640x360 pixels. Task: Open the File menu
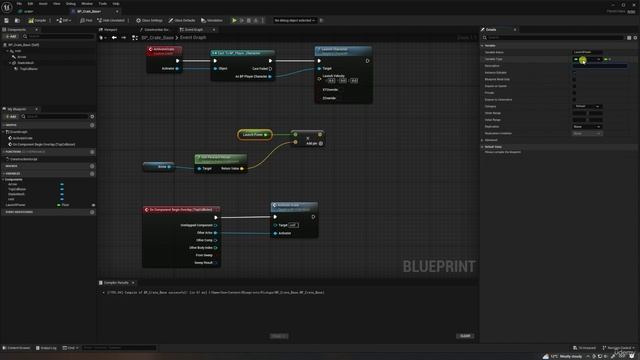tap(19, 4)
